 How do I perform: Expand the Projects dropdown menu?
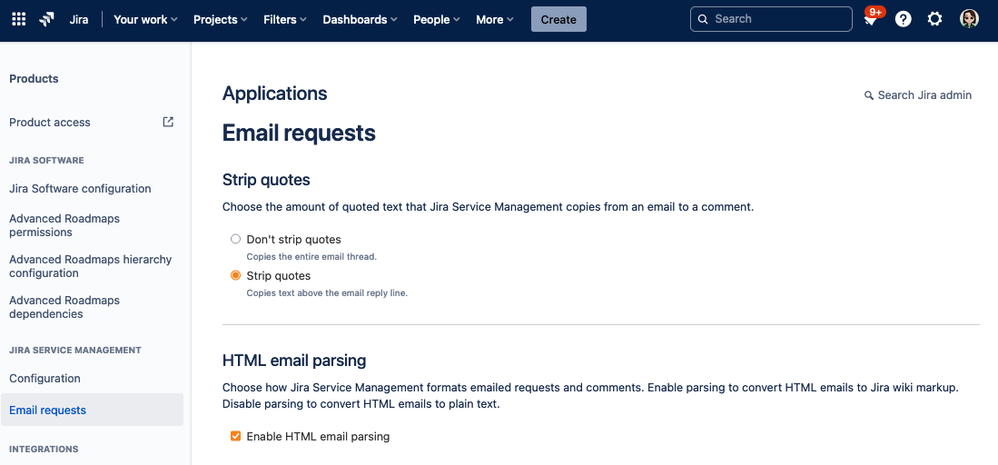[220, 19]
